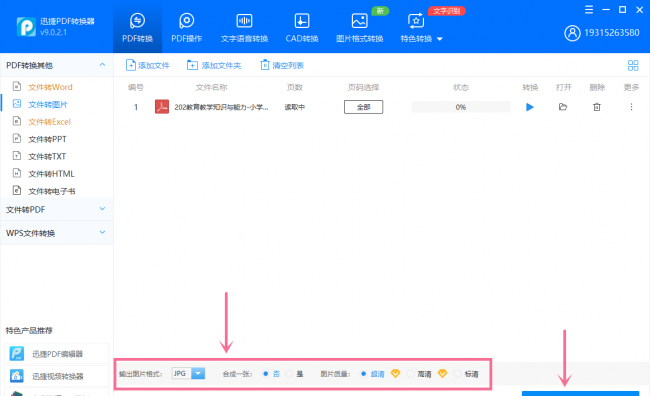Select 文件转PPT in sidebar
Screen dimensions: 650x396
click(47, 139)
